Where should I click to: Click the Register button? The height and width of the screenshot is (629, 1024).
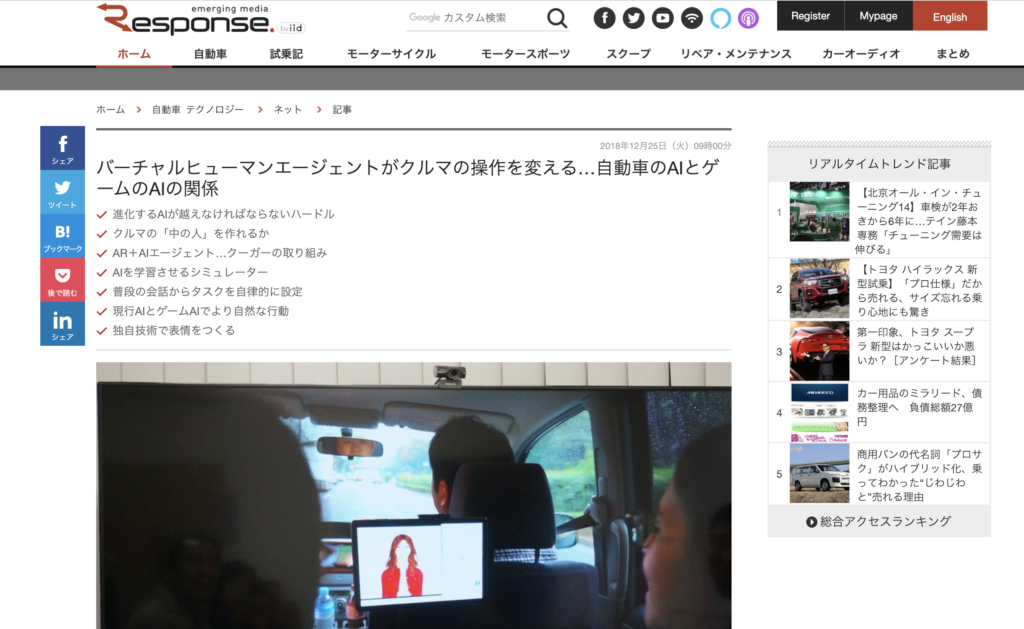pyautogui.click(x=809, y=16)
